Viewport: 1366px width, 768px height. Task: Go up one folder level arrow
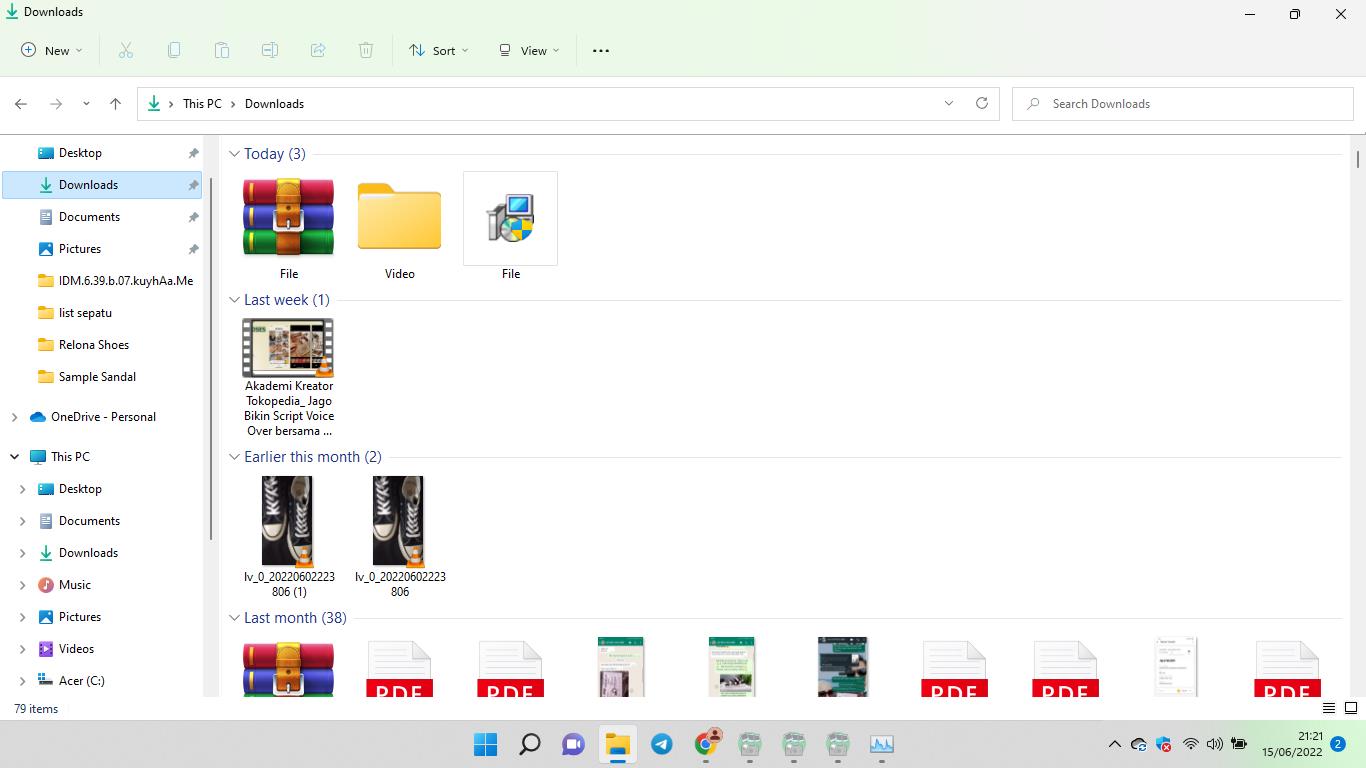pos(115,104)
